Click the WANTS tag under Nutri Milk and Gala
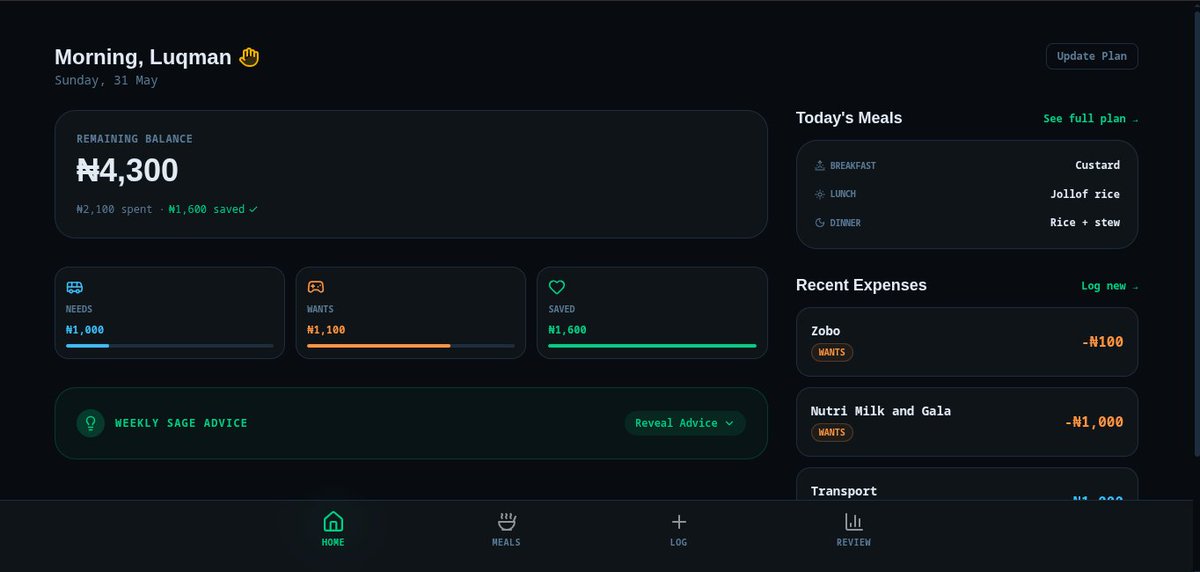 click(832, 432)
